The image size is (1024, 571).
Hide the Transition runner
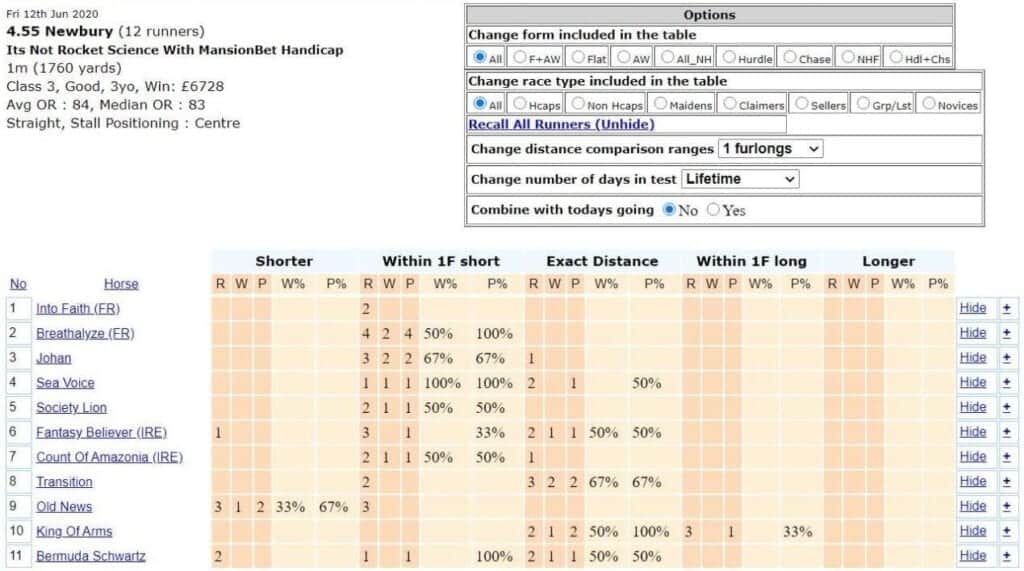(x=972, y=481)
